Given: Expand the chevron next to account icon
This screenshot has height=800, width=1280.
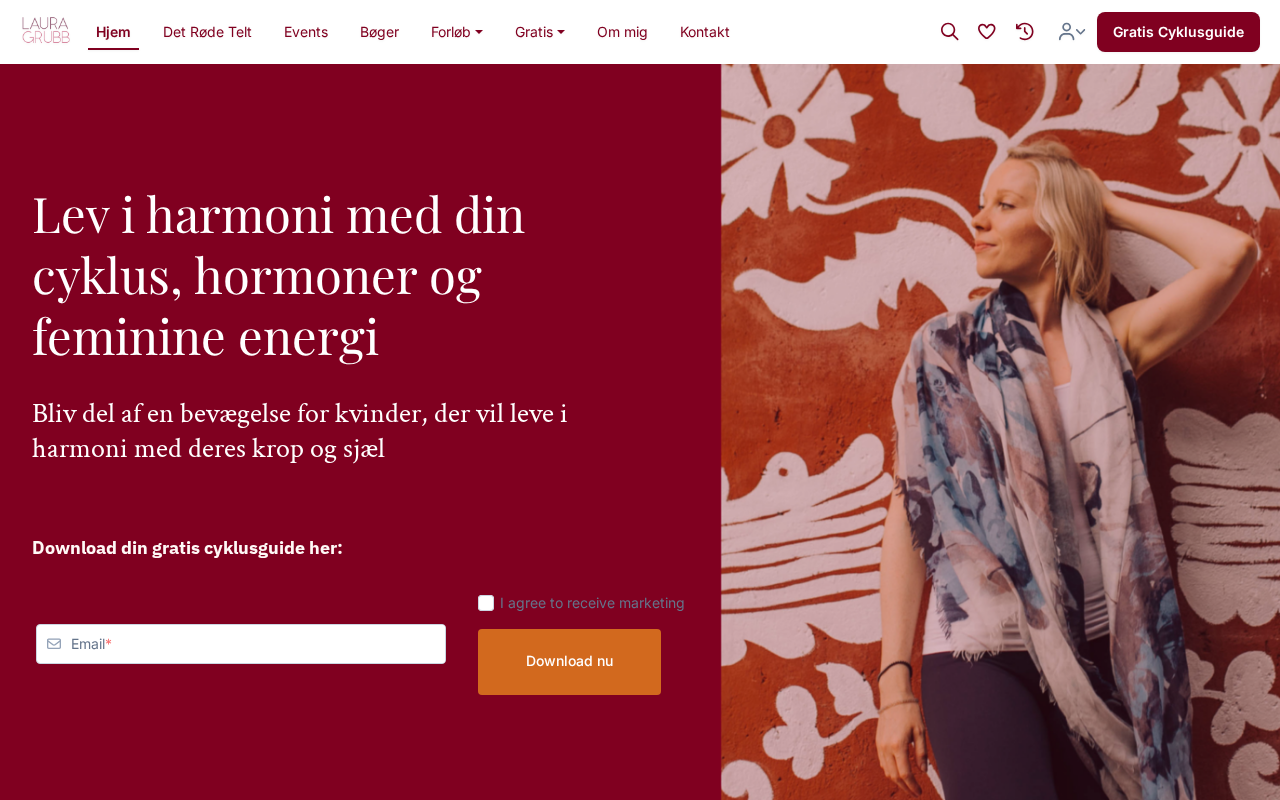Looking at the screenshot, I should 1081,32.
